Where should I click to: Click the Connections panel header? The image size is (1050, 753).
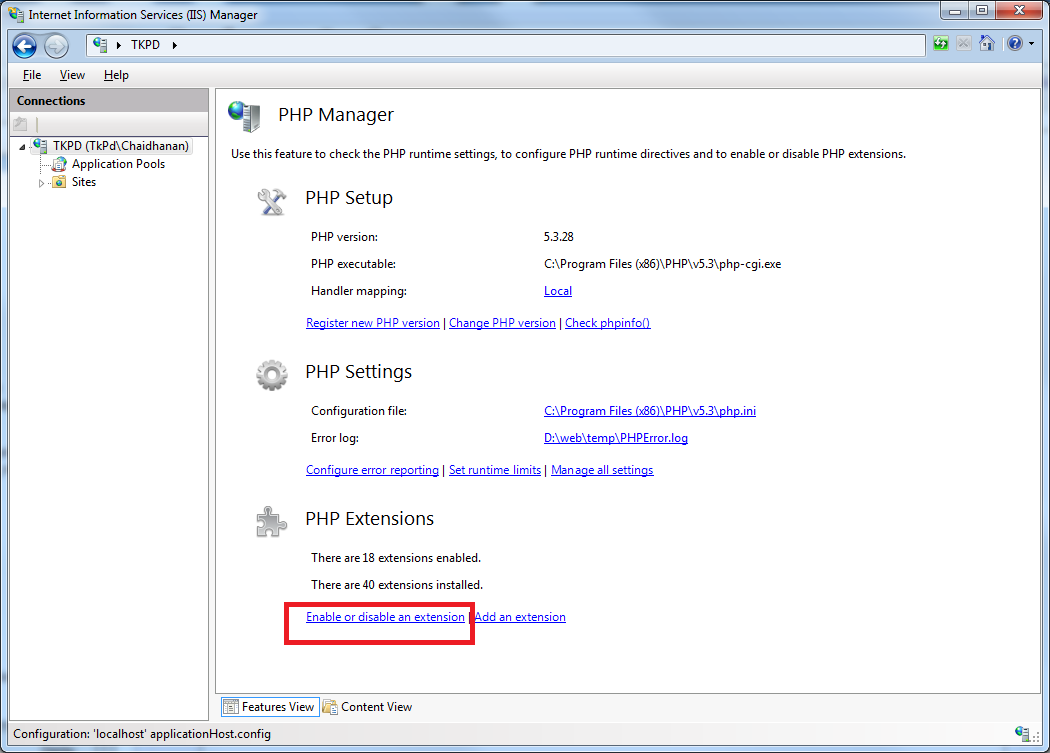[x=109, y=100]
